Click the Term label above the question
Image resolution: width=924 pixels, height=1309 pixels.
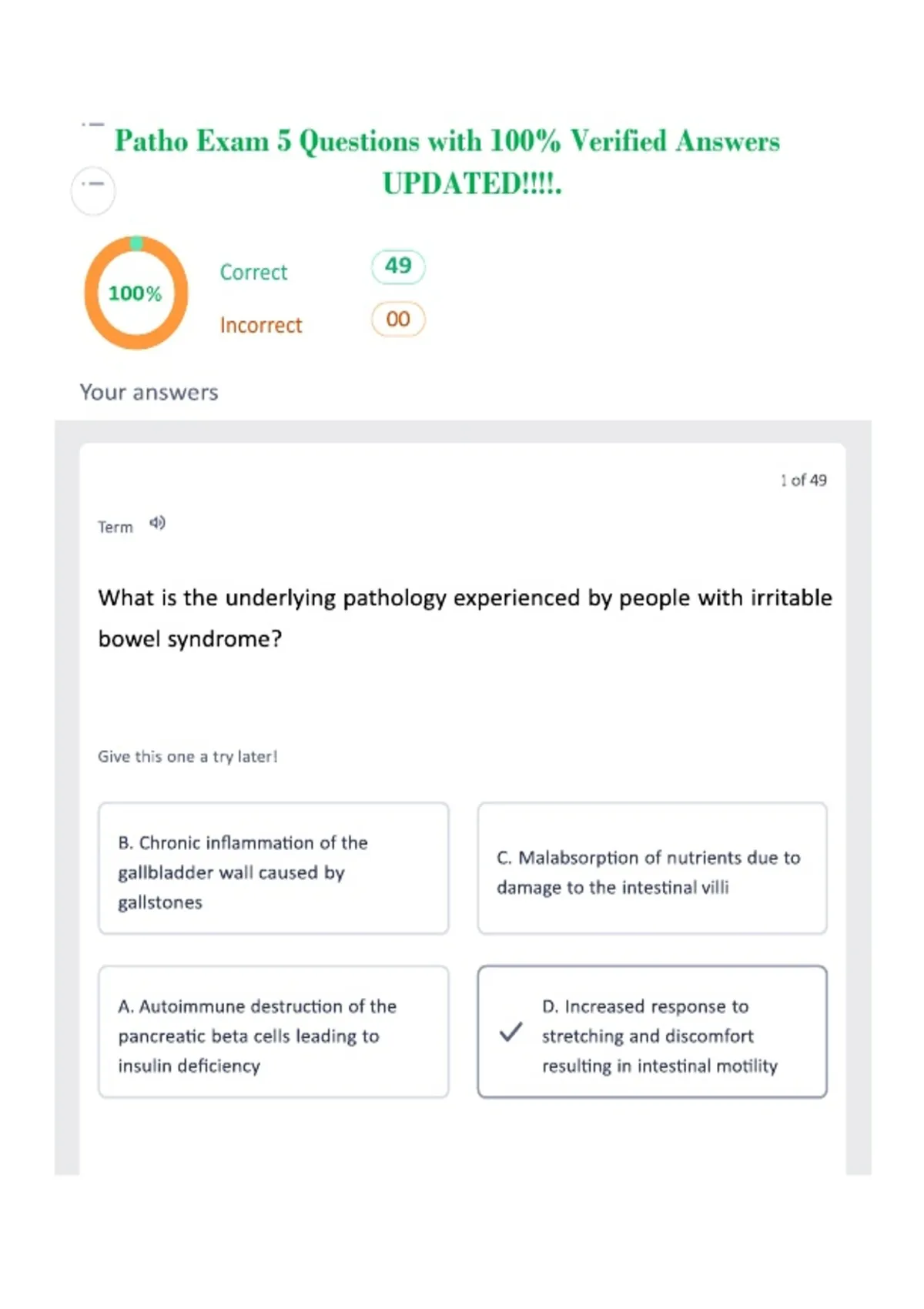pos(115,527)
